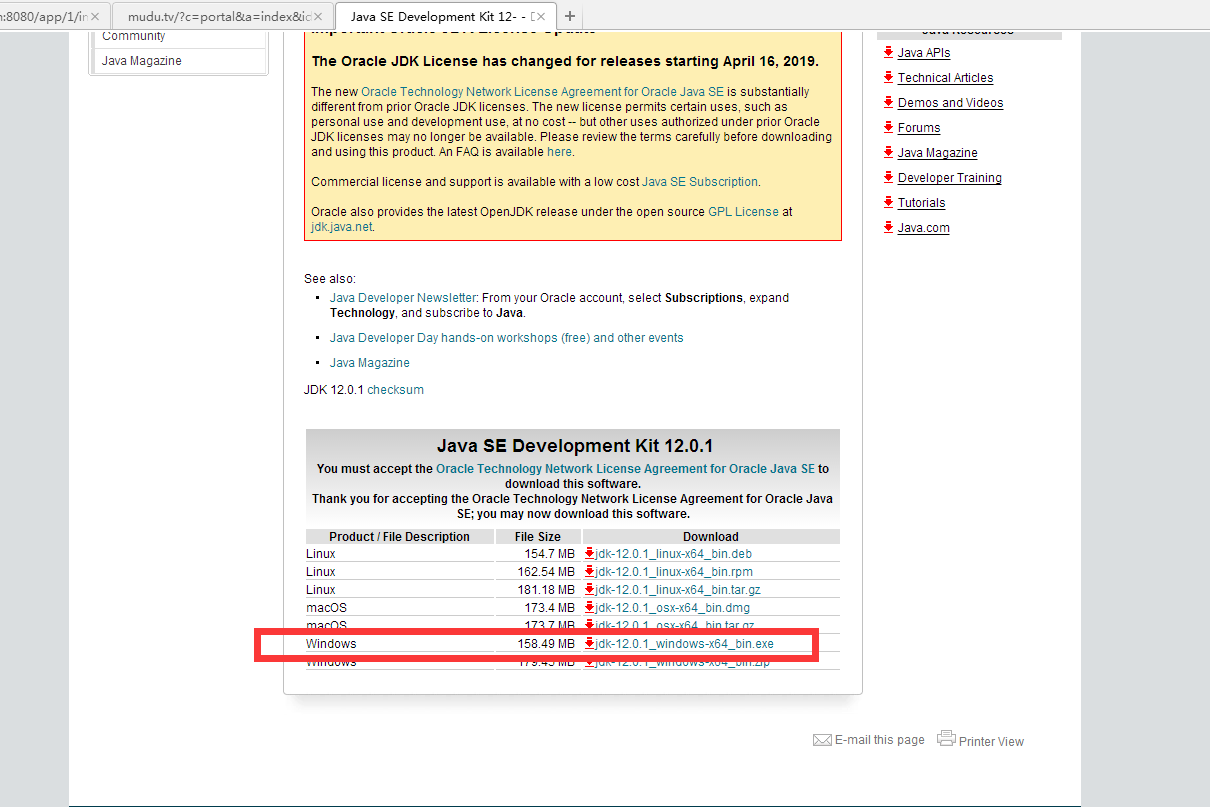1210x807 pixels.
Task: Click red arrow icon beside Forums
Action: (x=888, y=127)
